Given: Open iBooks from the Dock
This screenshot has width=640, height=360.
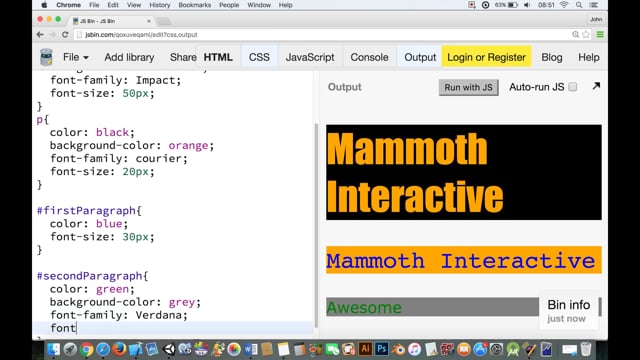Looking at the screenshot, I should (x=464, y=349).
